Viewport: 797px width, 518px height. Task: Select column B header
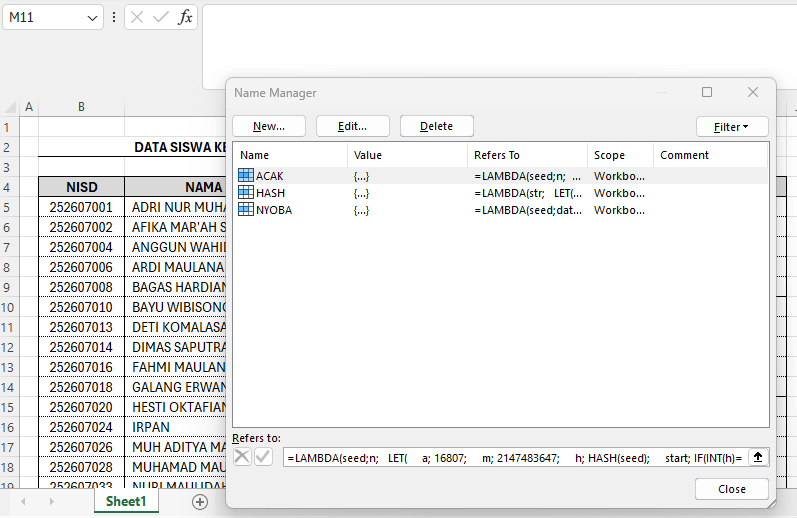[x=81, y=107]
